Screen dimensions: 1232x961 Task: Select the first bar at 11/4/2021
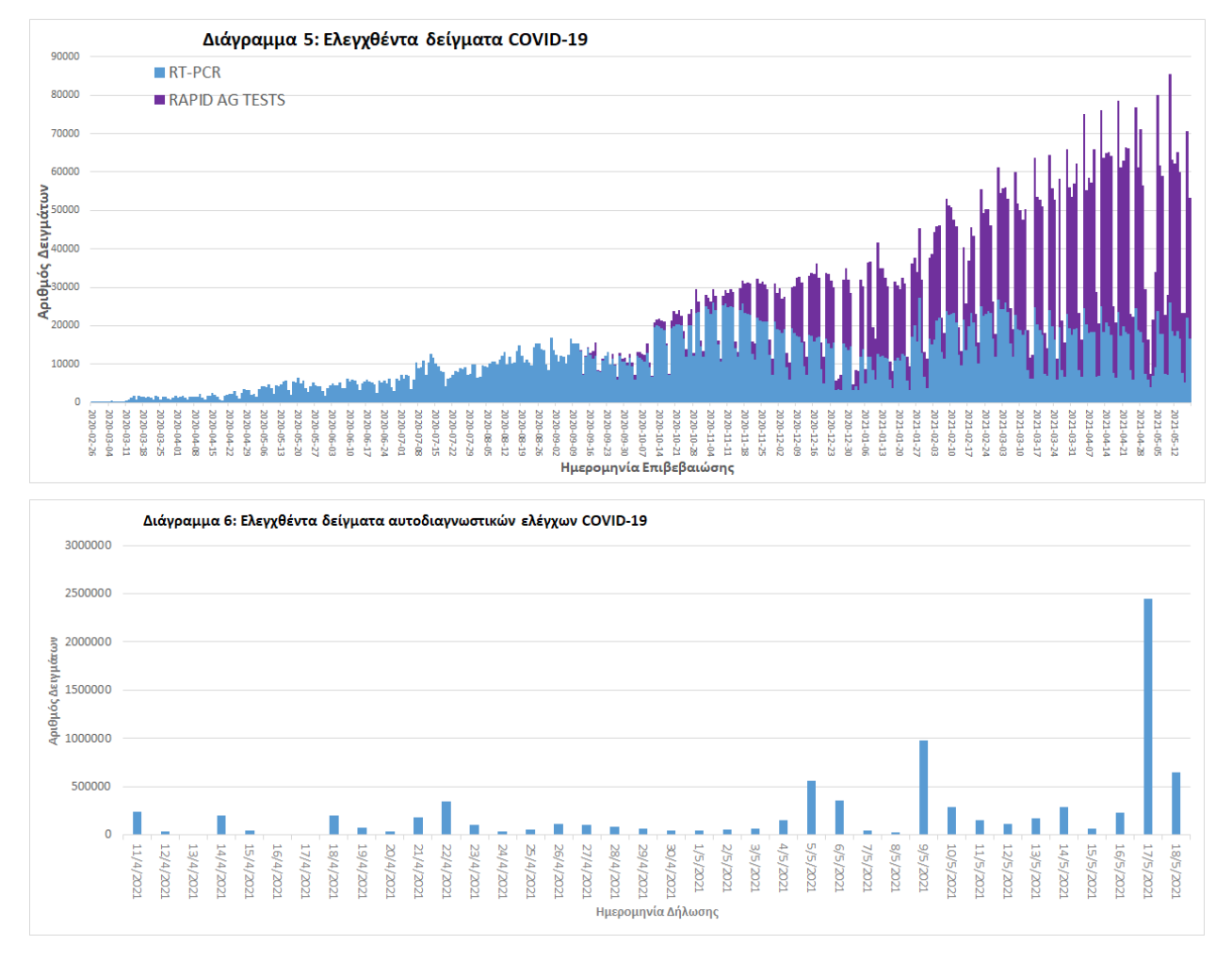point(138,823)
